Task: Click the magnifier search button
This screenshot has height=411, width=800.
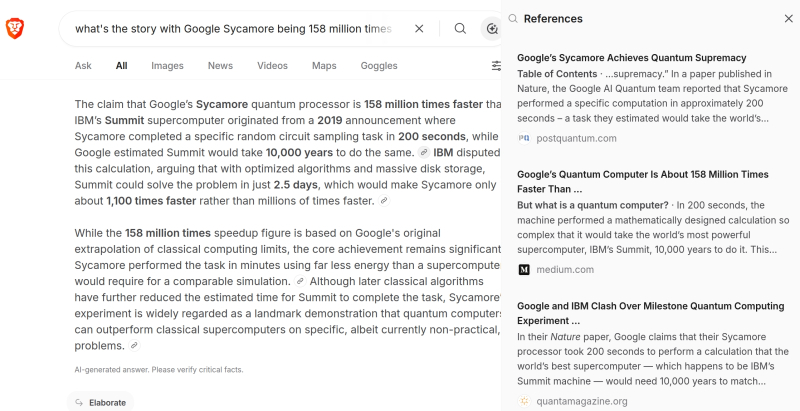Action: (x=460, y=29)
